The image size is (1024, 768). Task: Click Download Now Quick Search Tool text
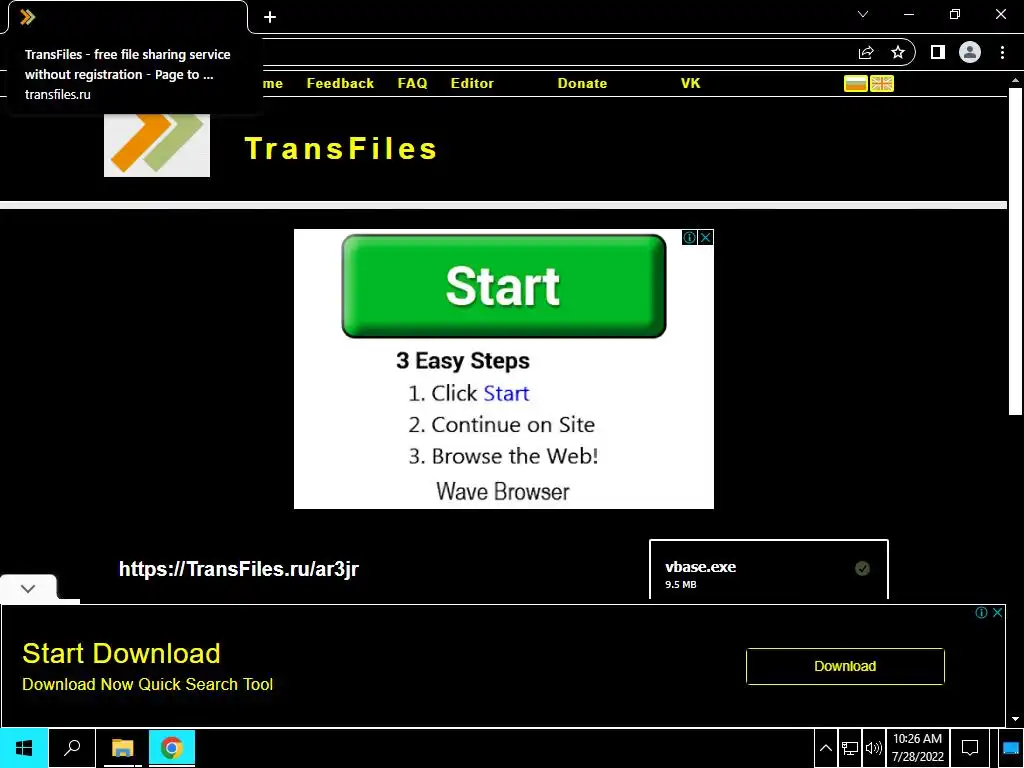[148, 684]
